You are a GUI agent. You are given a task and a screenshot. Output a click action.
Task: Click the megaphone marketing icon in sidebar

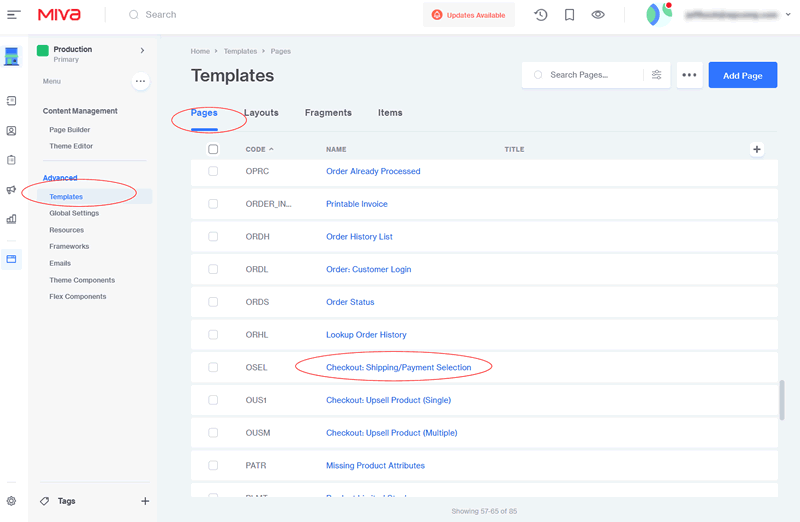[11, 190]
